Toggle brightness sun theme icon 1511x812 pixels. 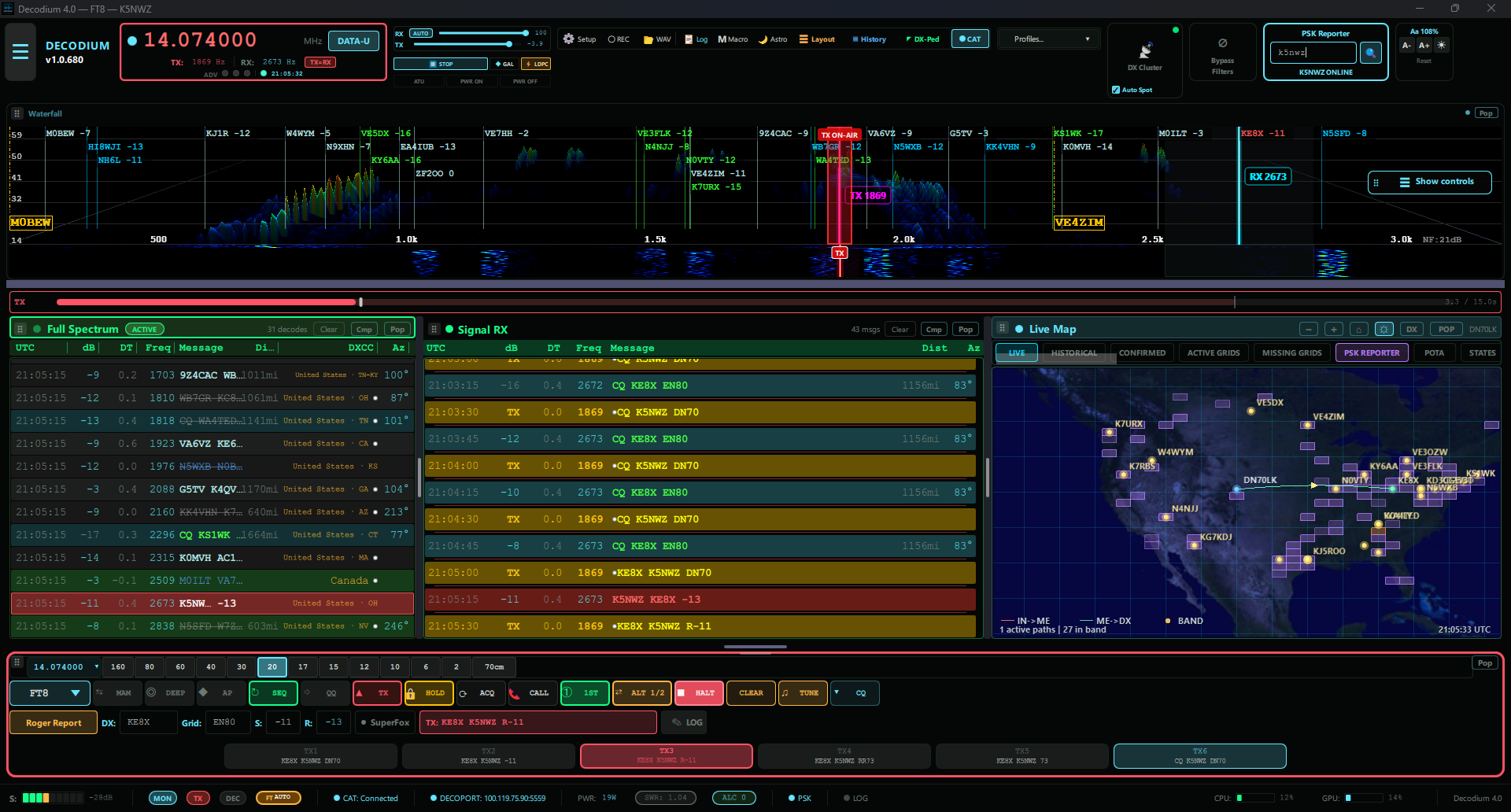[x=1441, y=46]
